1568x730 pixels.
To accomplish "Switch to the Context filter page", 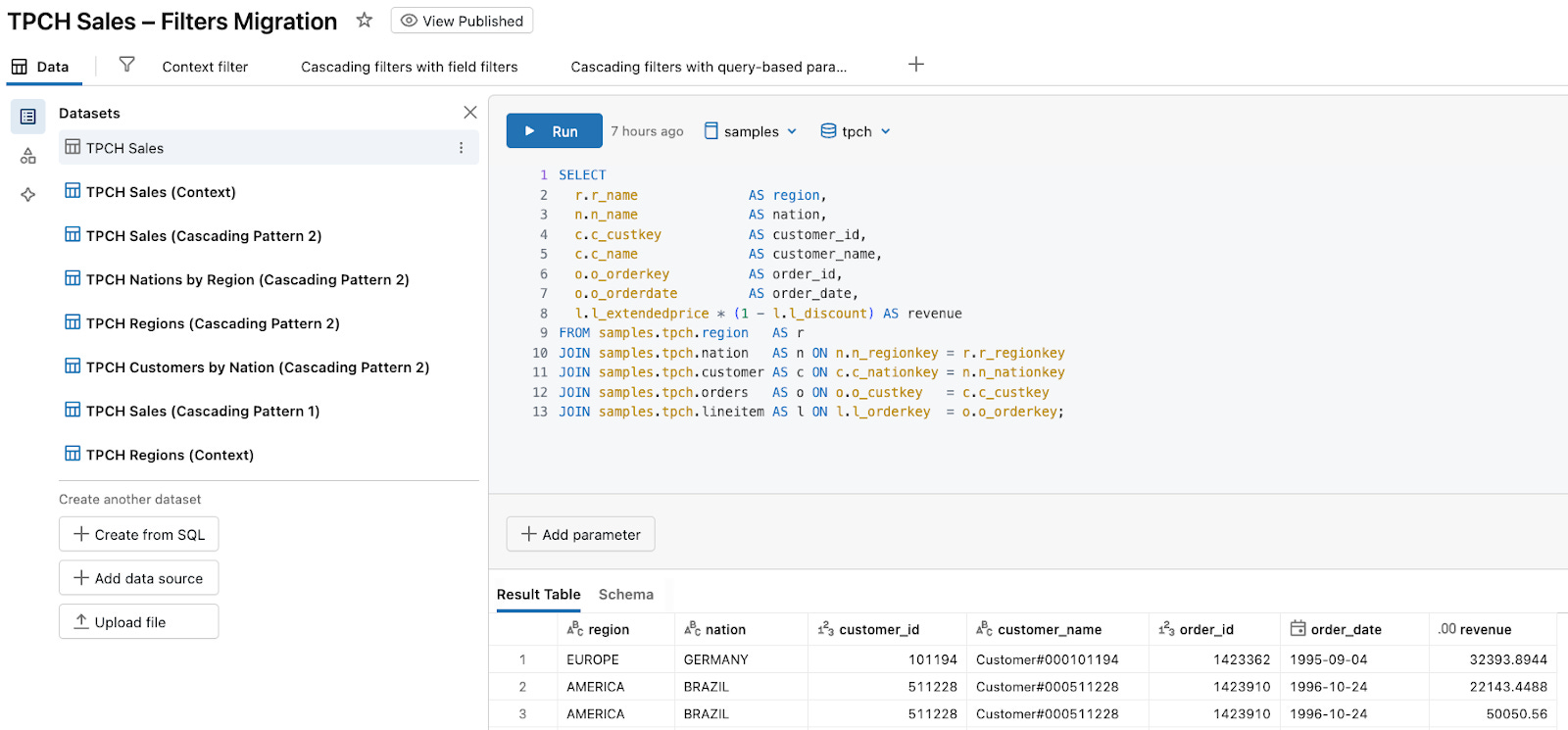I will point(205,67).
